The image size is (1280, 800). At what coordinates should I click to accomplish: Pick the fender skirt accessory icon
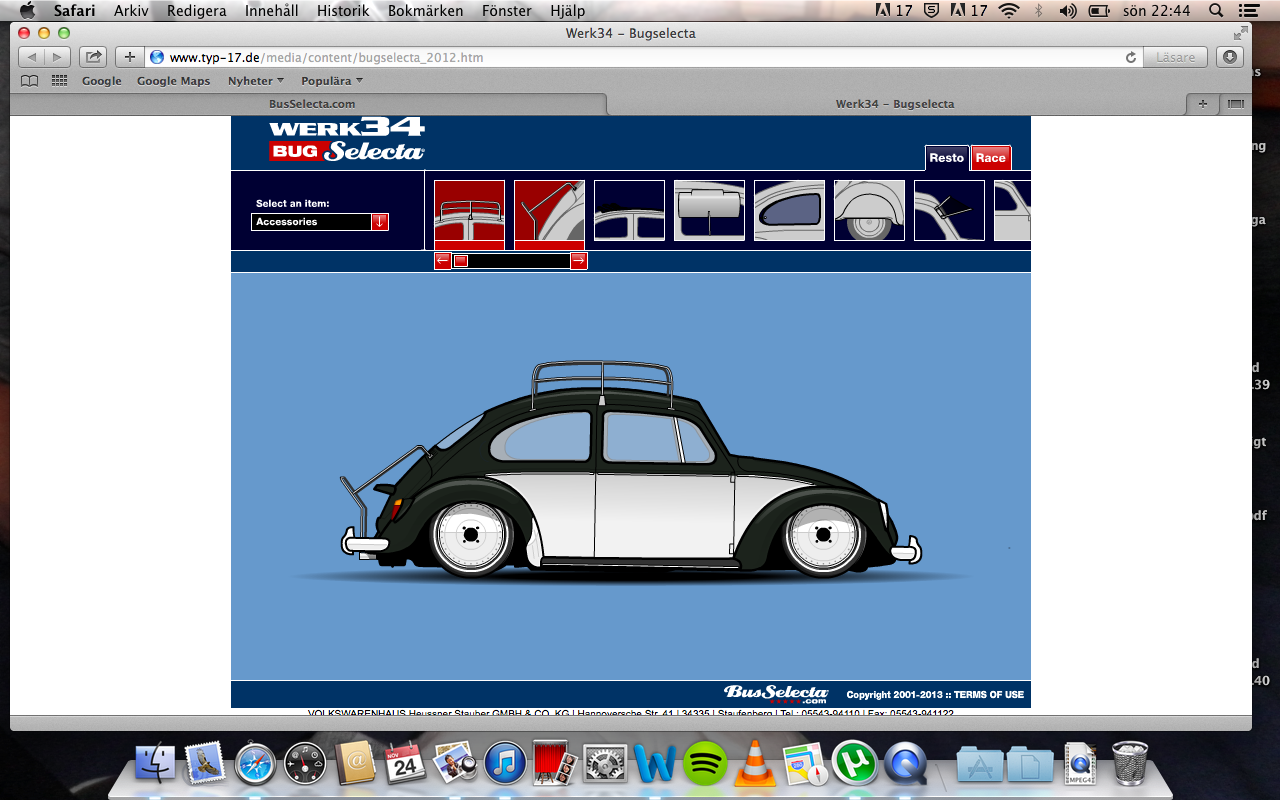pyautogui.click(x=869, y=210)
